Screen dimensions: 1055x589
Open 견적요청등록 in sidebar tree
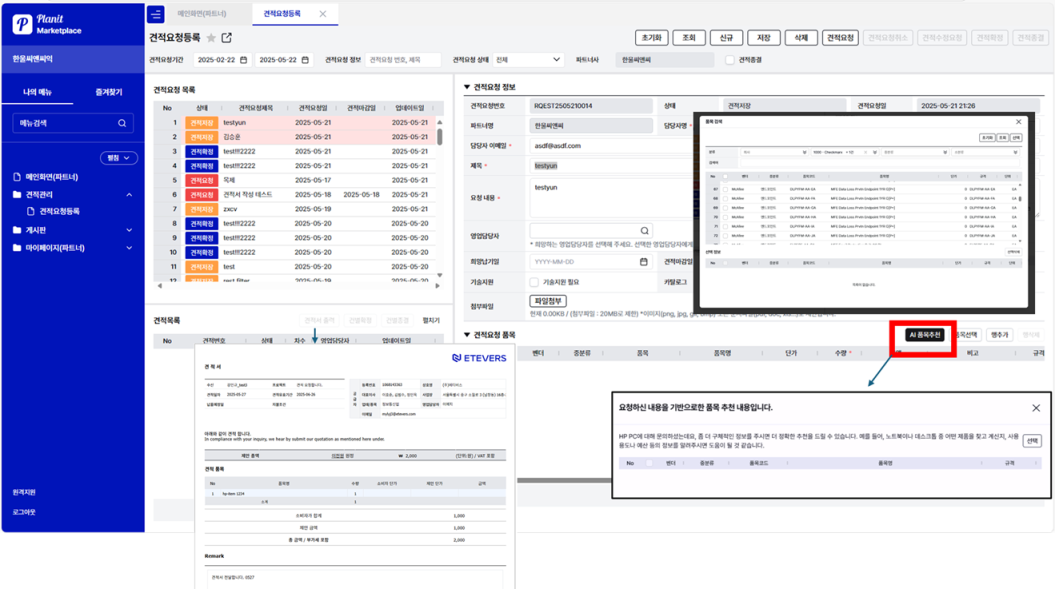[59, 211]
